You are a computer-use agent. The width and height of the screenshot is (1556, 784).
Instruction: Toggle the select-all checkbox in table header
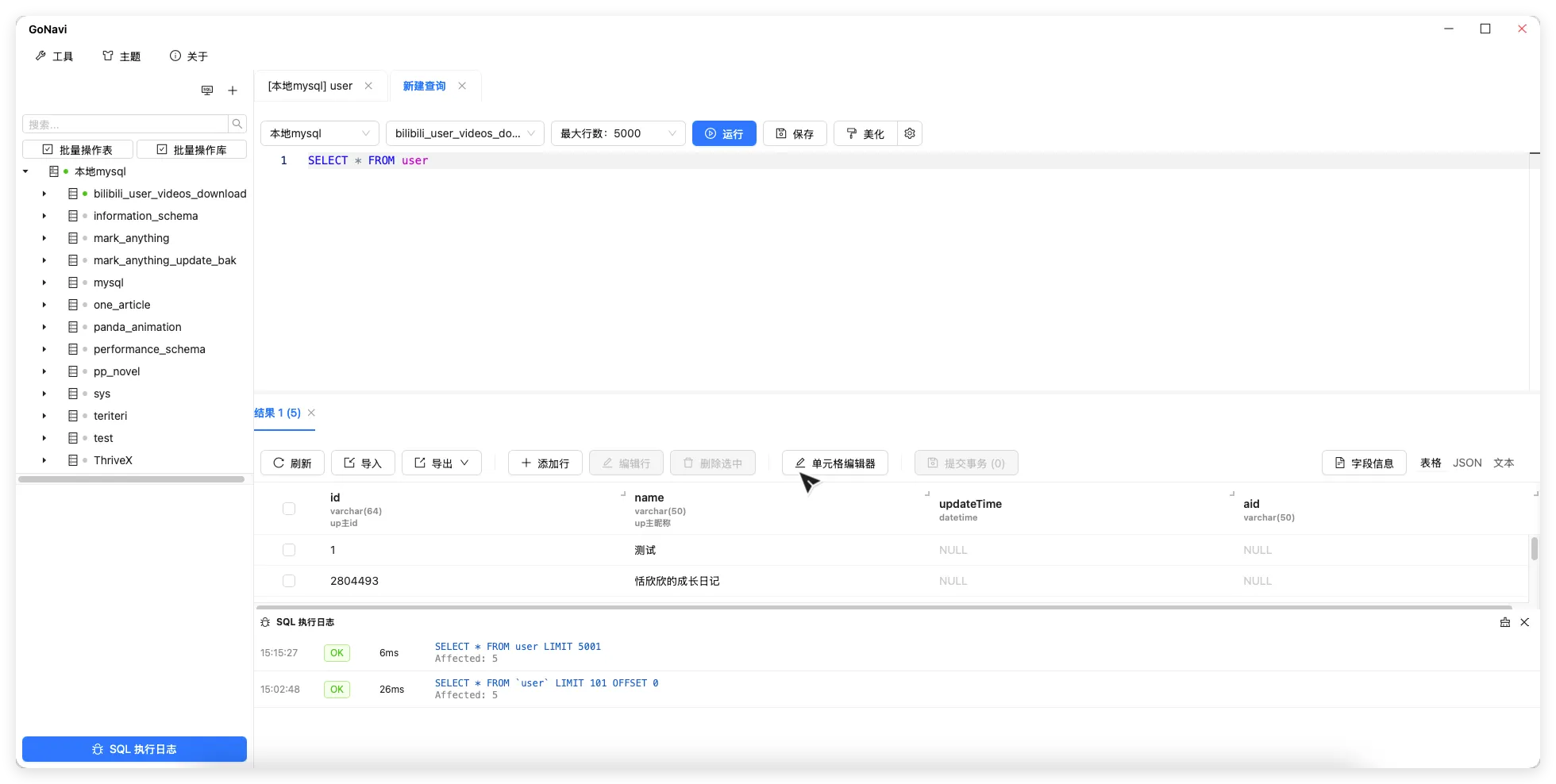(x=289, y=509)
